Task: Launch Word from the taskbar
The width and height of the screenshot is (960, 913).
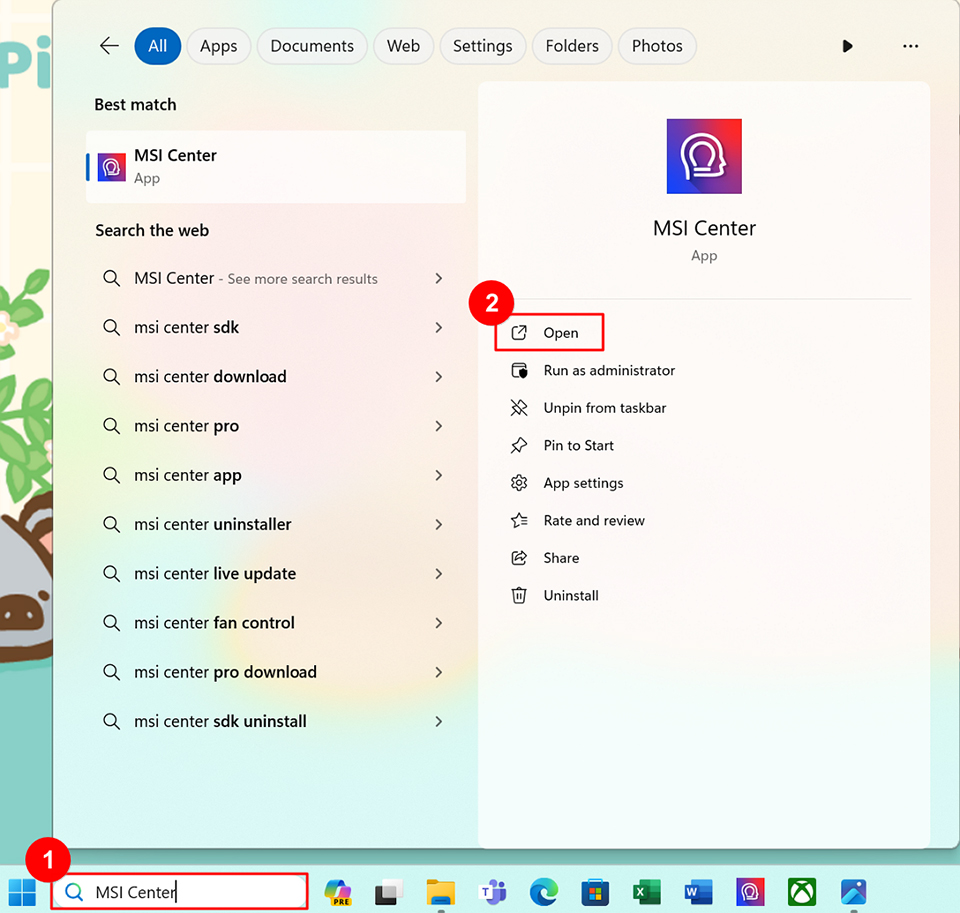Action: [x=699, y=892]
